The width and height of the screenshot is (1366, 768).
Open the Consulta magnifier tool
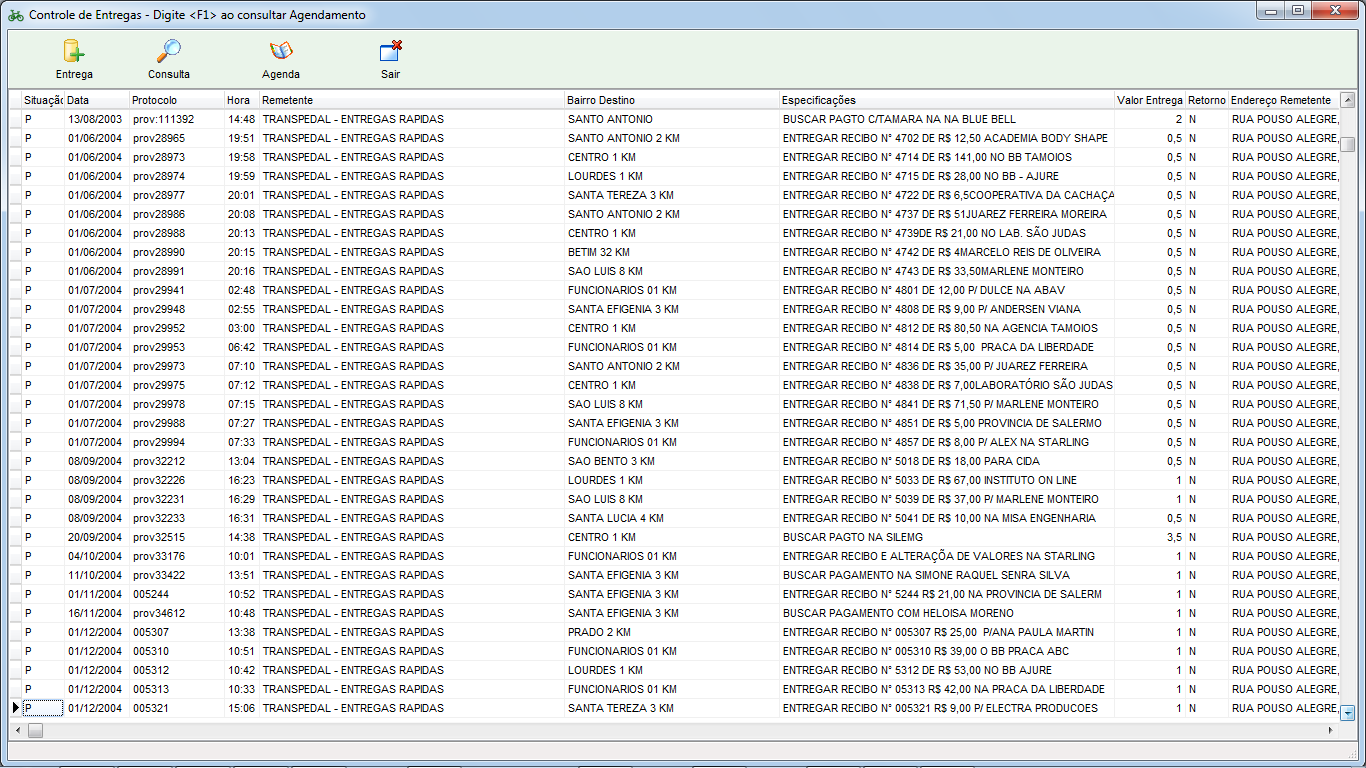[x=169, y=51]
